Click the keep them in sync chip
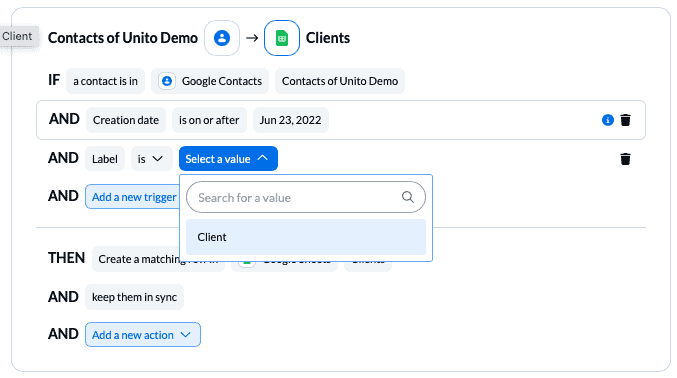The width and height of the screenshot is (677, 378). click(x=134, y=297)
